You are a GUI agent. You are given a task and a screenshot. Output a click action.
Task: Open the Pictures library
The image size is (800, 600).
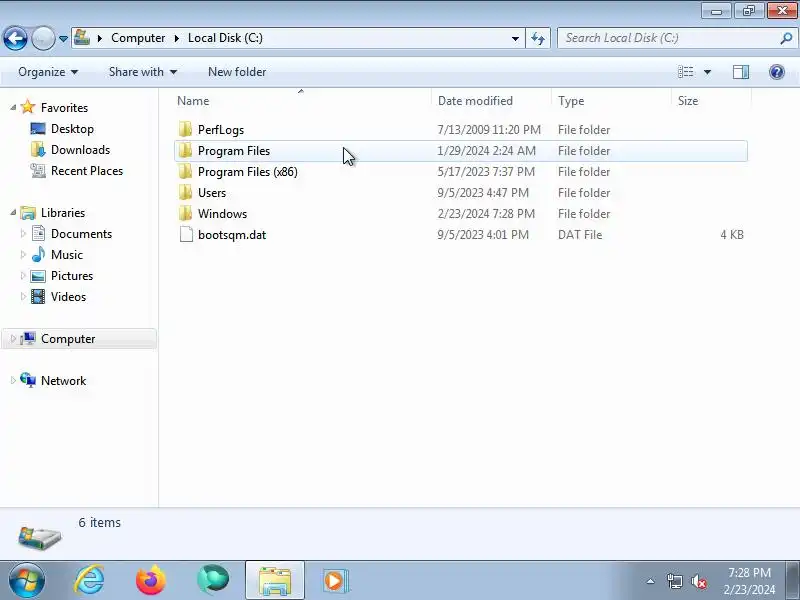pos(72,276)
